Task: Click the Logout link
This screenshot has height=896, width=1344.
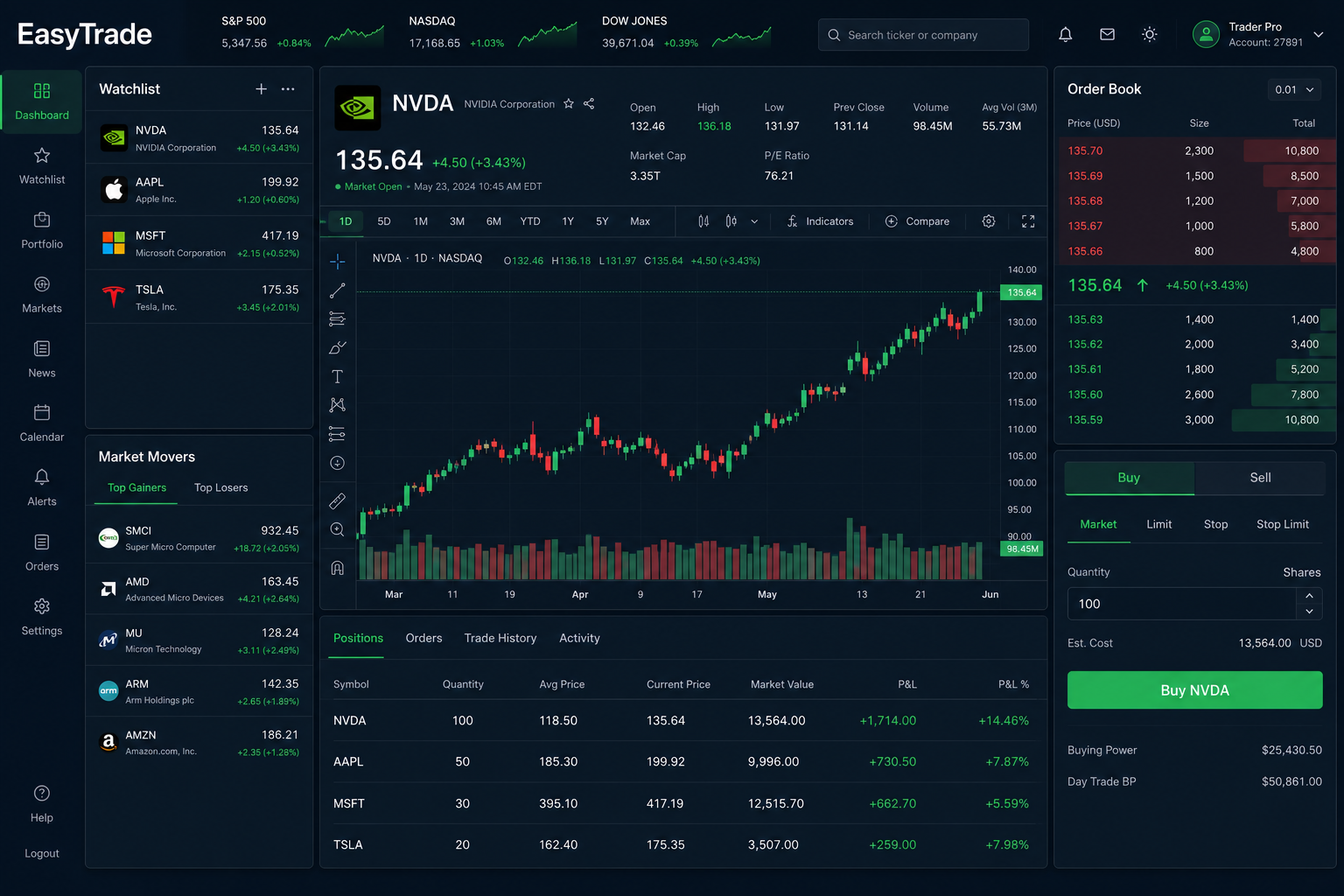Action: pyautogui.click(x=42, y=853)
